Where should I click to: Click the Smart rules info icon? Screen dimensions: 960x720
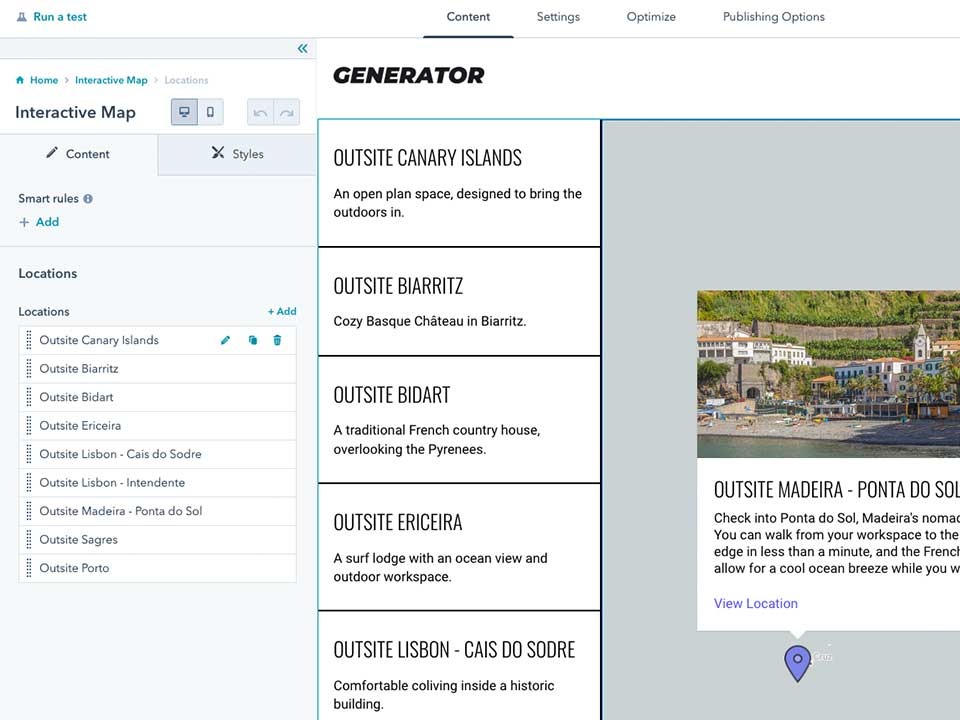[88, 199]
